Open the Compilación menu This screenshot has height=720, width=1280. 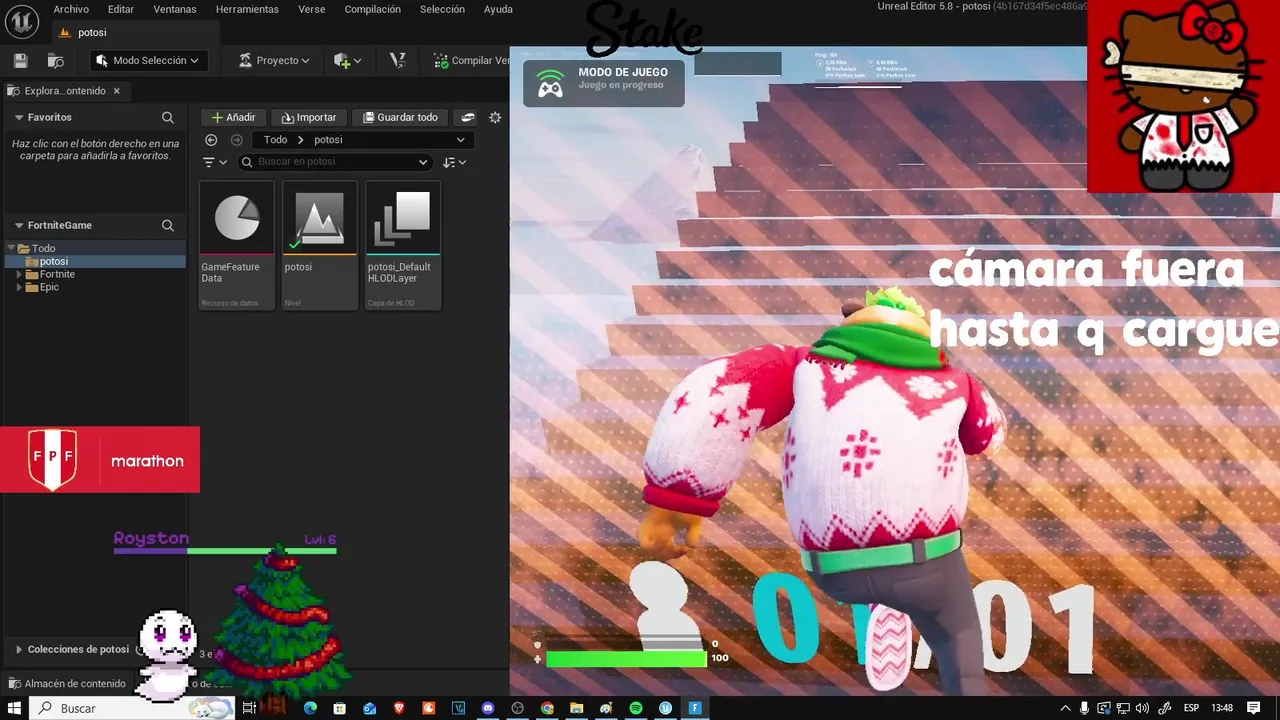(x=372, y=9)
